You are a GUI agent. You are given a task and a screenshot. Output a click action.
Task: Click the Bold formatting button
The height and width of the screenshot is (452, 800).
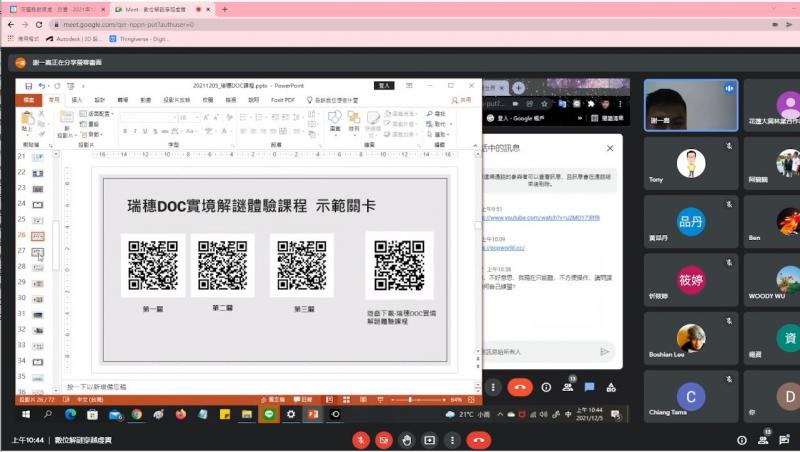click(x=124, y=131)
